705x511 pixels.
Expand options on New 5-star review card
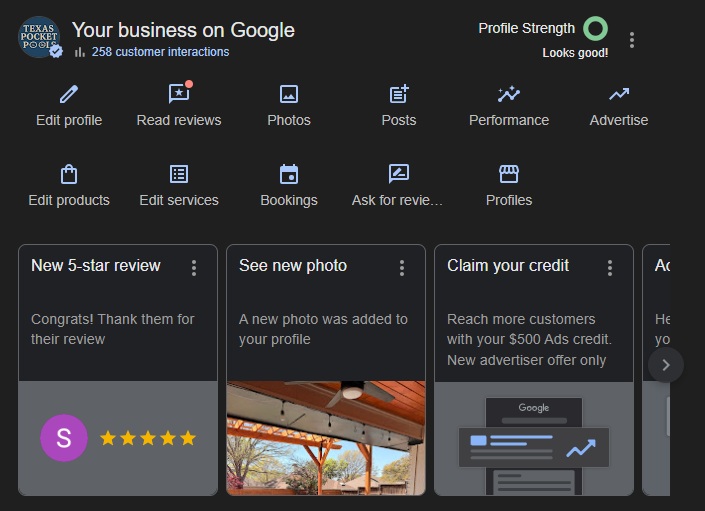(x=194, y=268)
